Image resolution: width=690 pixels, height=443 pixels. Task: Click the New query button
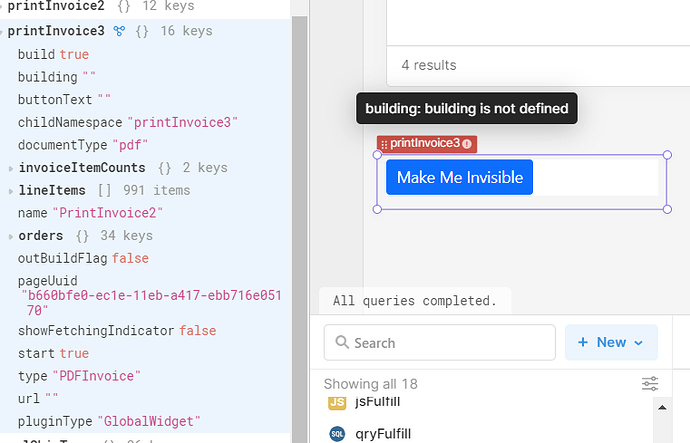point(611,342)
